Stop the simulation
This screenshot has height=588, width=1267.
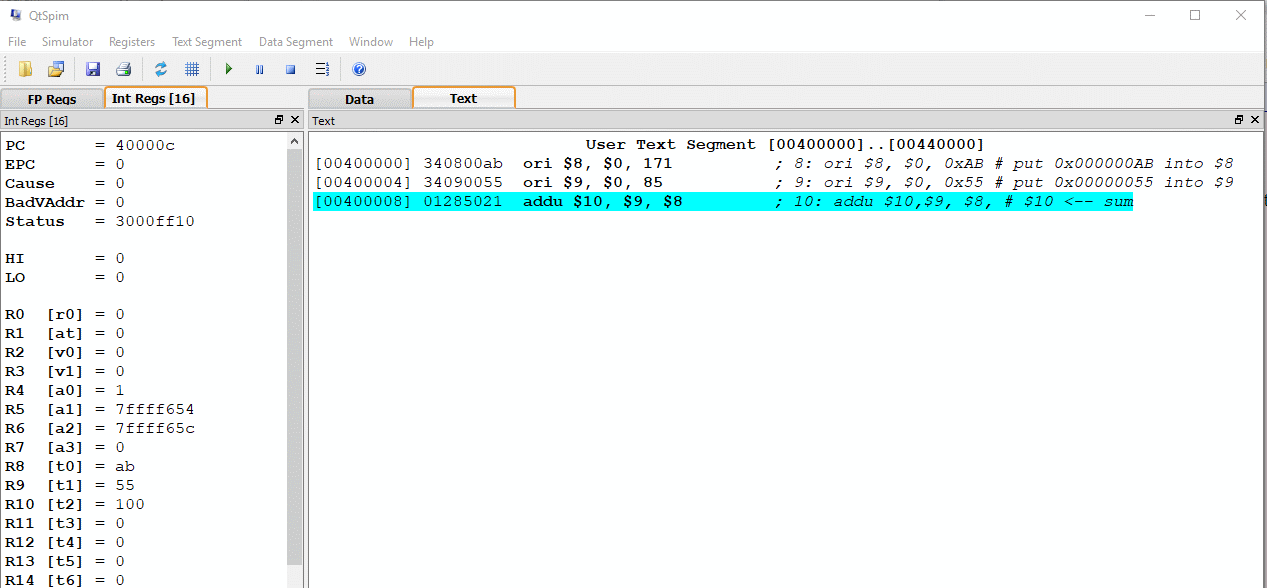290,69
